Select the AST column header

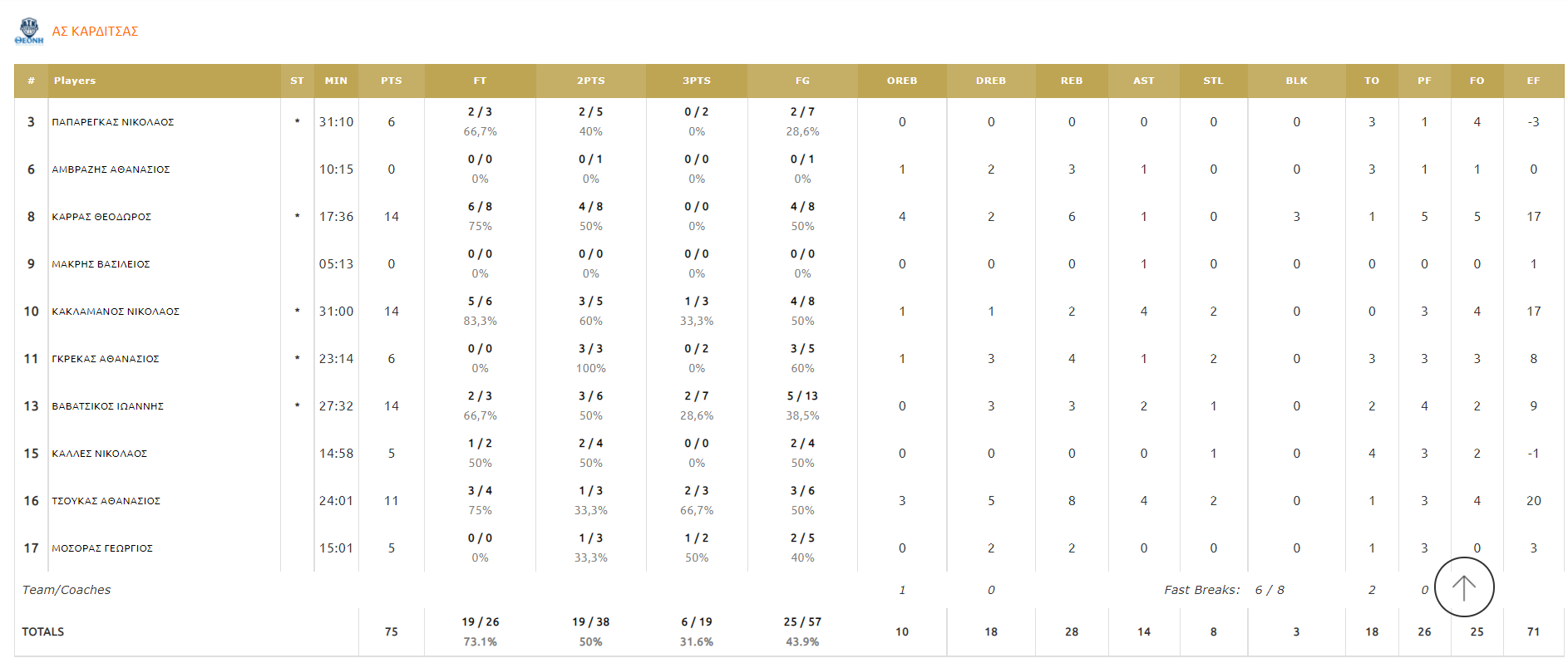[1143, 81]
